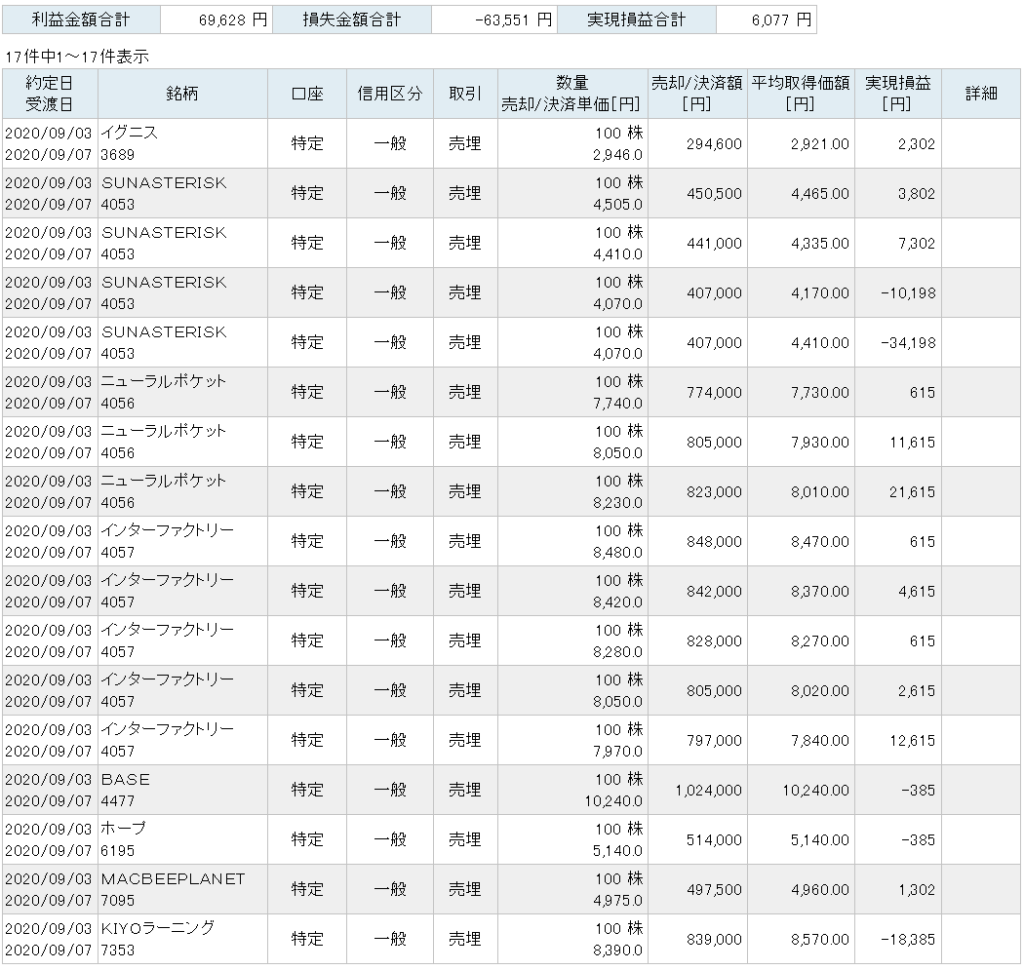The height and width of the screenshot is (970, 1024).
Task: Click the 信用区分 column header
Action: [390, 93]
